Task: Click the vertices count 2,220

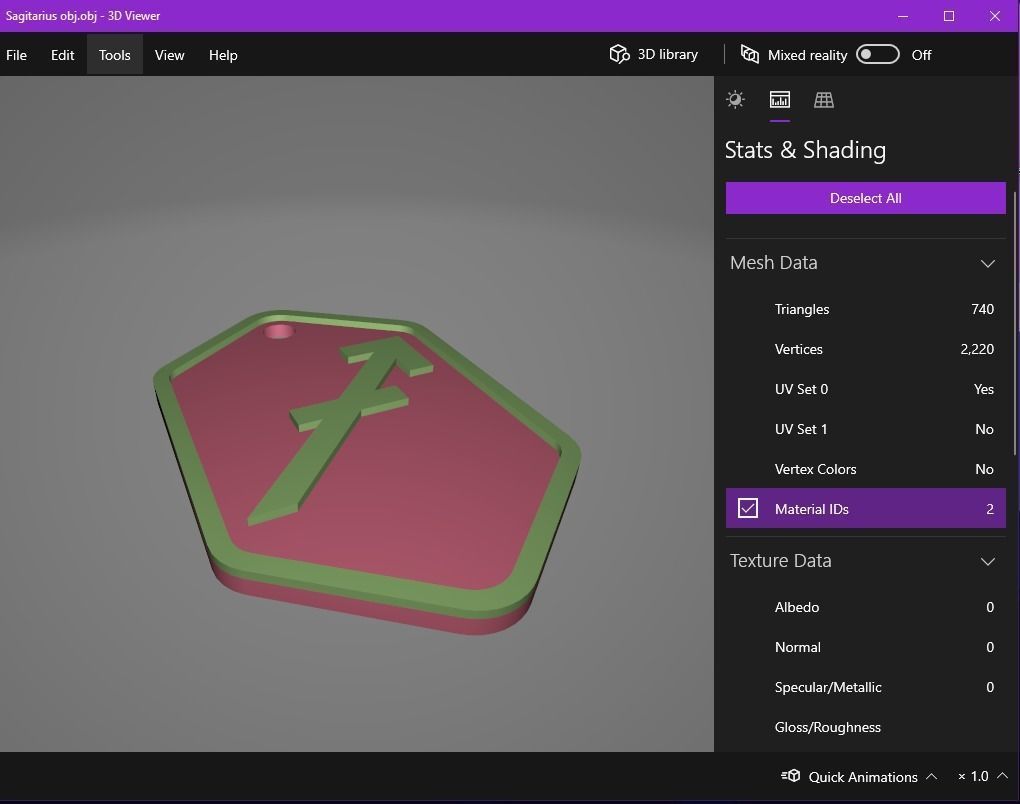Action: (977, 349)
